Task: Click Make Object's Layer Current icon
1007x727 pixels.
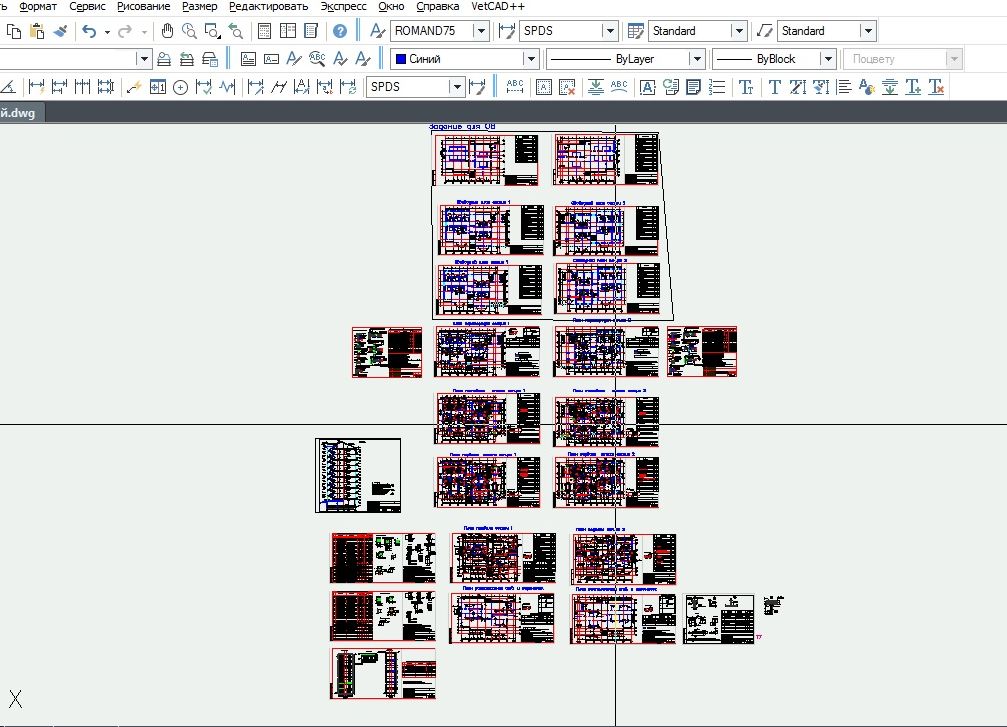Action: pyautogui.click(x=164, y=59)
